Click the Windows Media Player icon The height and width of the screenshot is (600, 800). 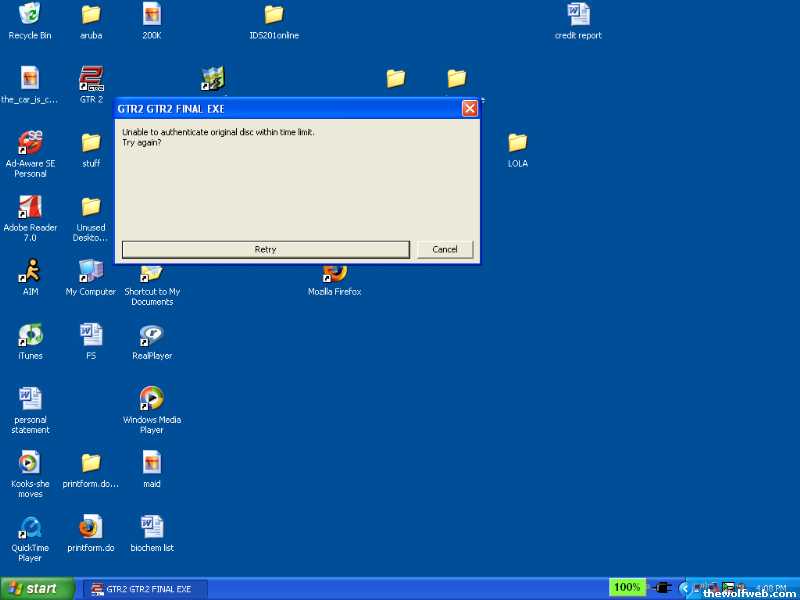coord(151,399)
